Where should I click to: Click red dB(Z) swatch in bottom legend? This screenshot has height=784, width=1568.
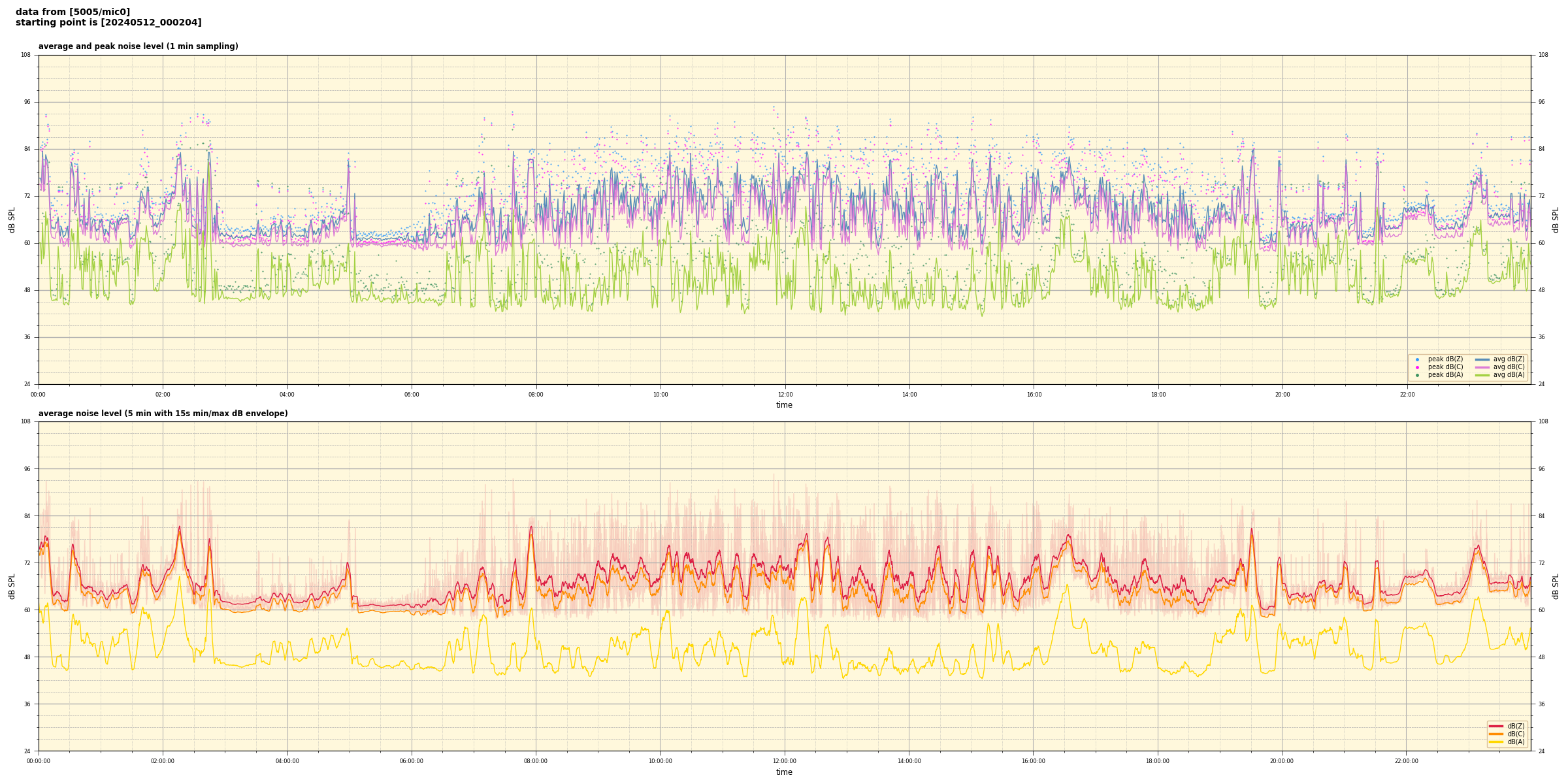coord(1496,726)
